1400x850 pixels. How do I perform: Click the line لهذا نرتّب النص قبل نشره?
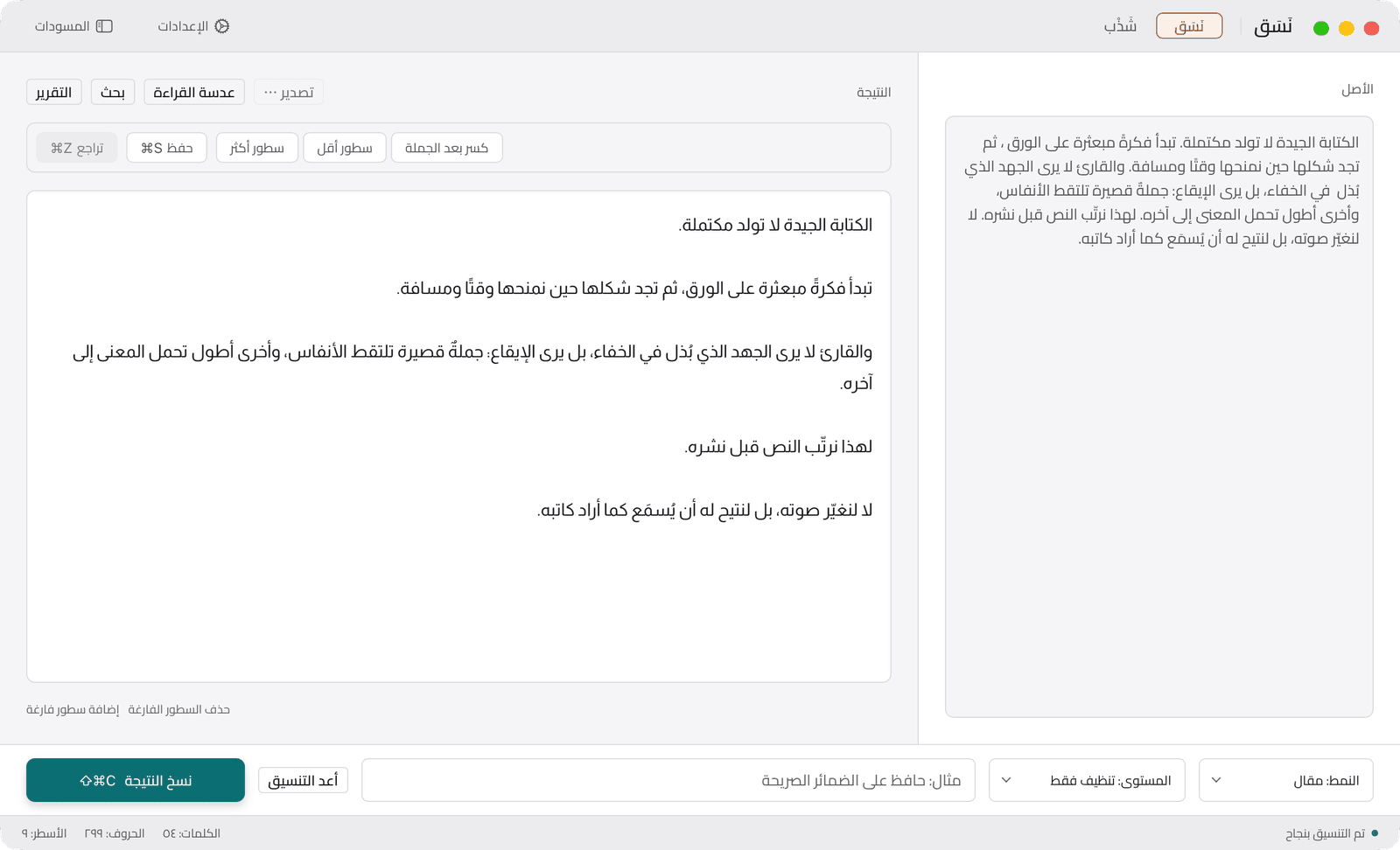click(x=778, y=447)
